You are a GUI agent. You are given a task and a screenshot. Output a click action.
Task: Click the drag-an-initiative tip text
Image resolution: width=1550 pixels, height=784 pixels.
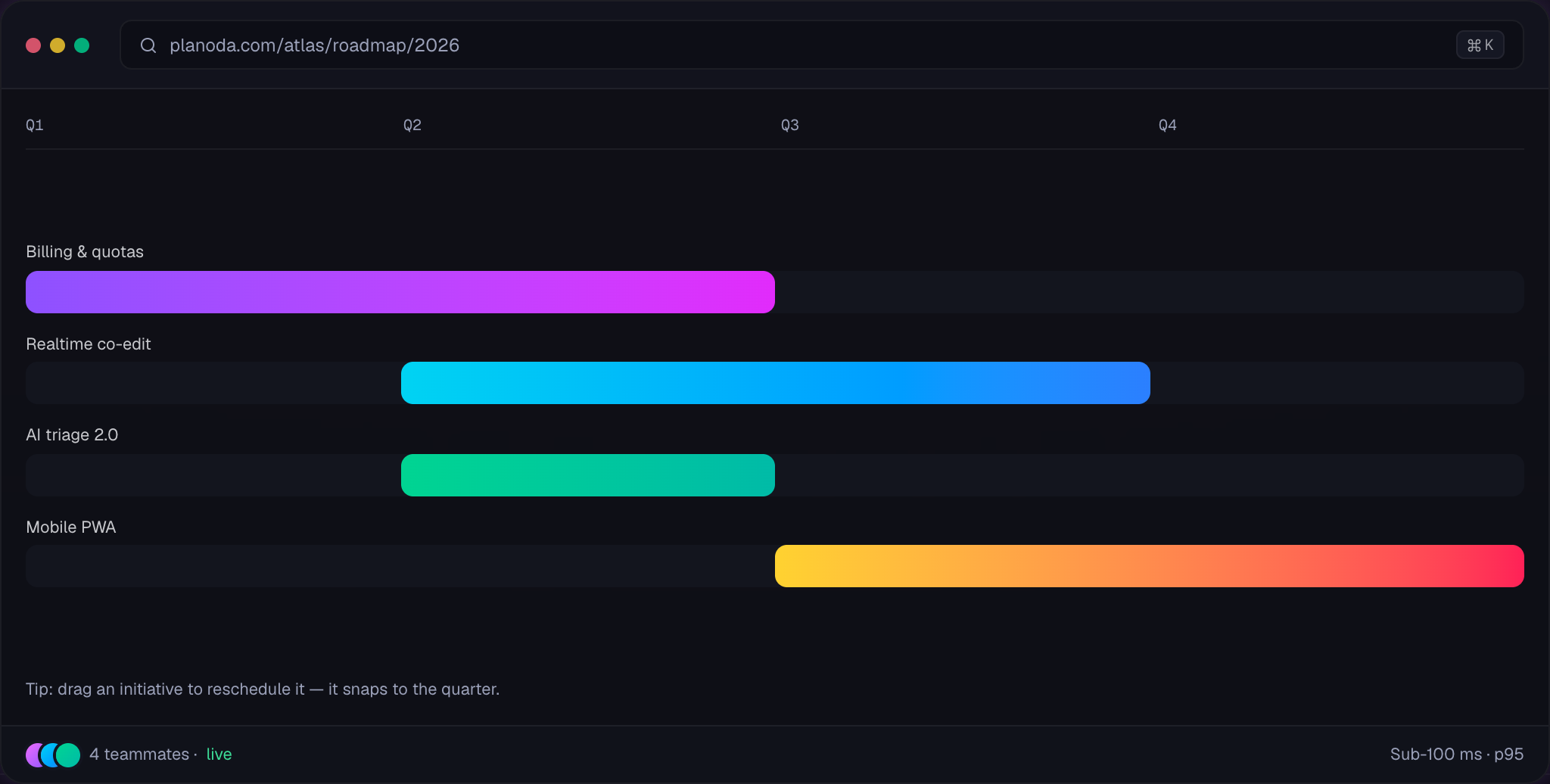[x=263, y=689]
